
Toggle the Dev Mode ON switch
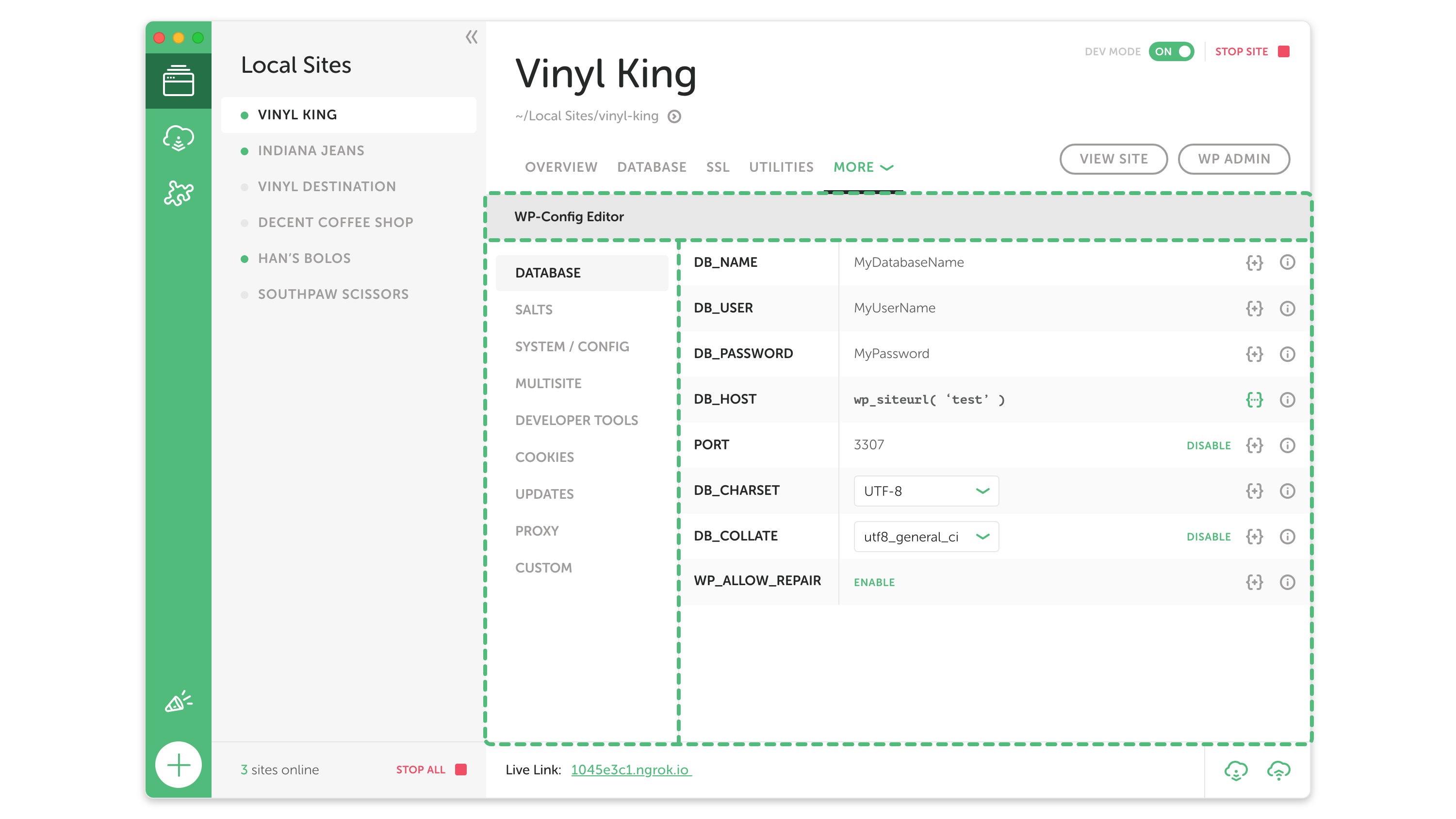click(x=1171, y=51)
